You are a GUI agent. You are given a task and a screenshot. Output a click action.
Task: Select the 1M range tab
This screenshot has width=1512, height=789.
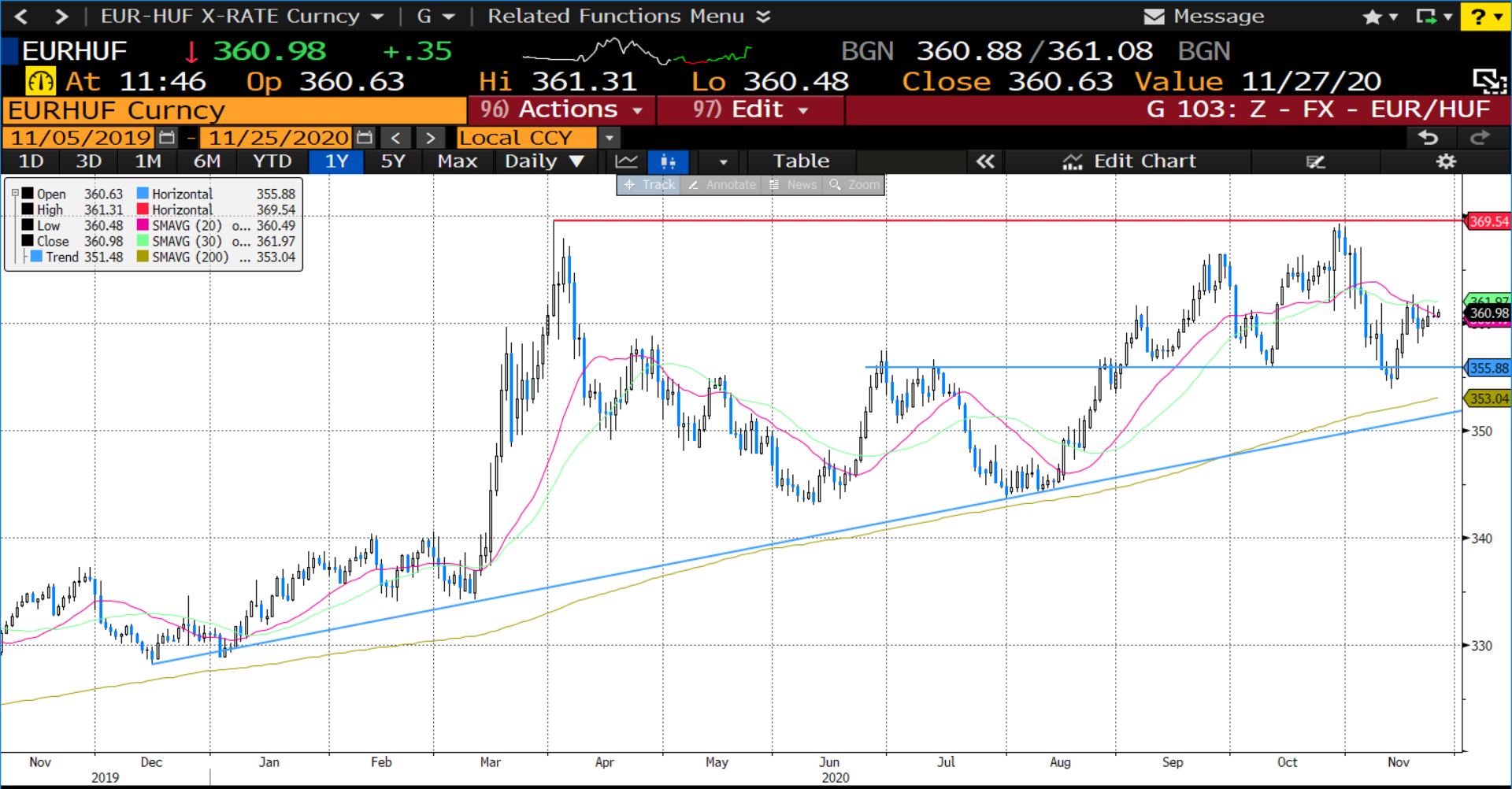click(147, 161)
